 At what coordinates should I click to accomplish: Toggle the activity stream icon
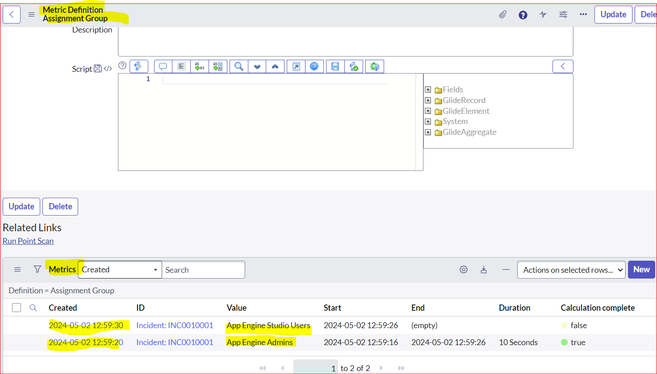(x=543, y=15)
